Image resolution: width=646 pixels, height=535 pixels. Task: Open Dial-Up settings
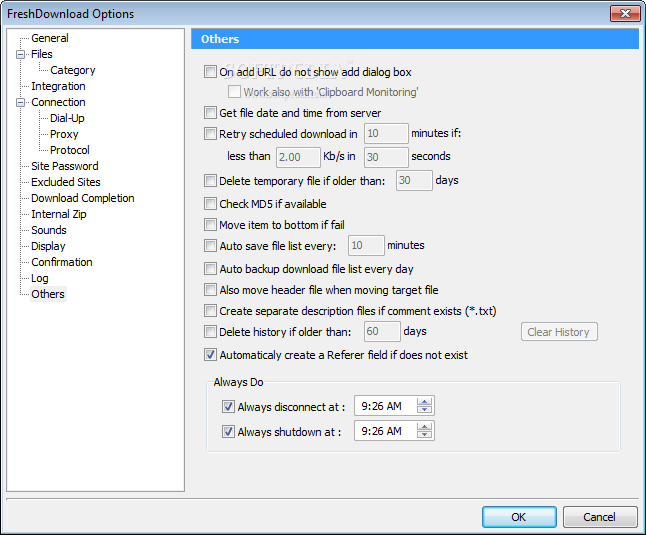[67, 119]
